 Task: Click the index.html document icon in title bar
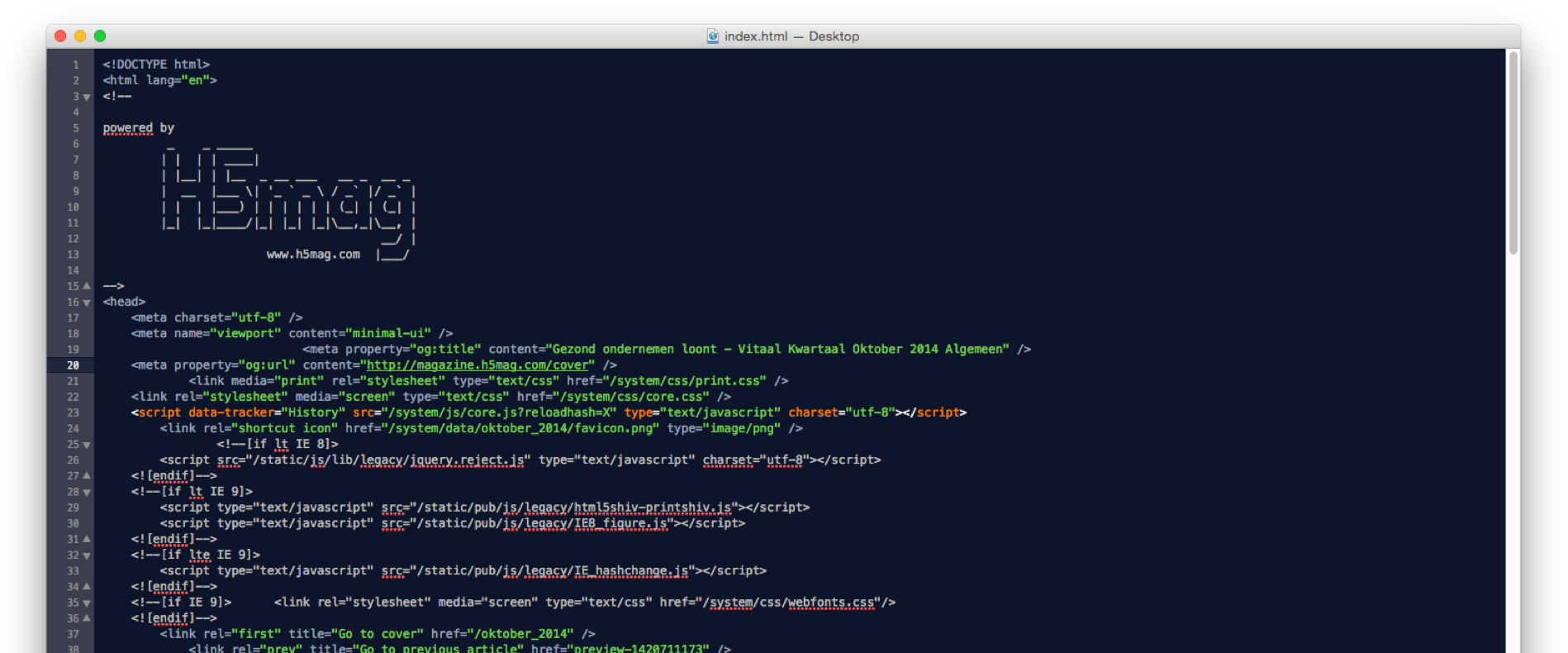[713, 36]
